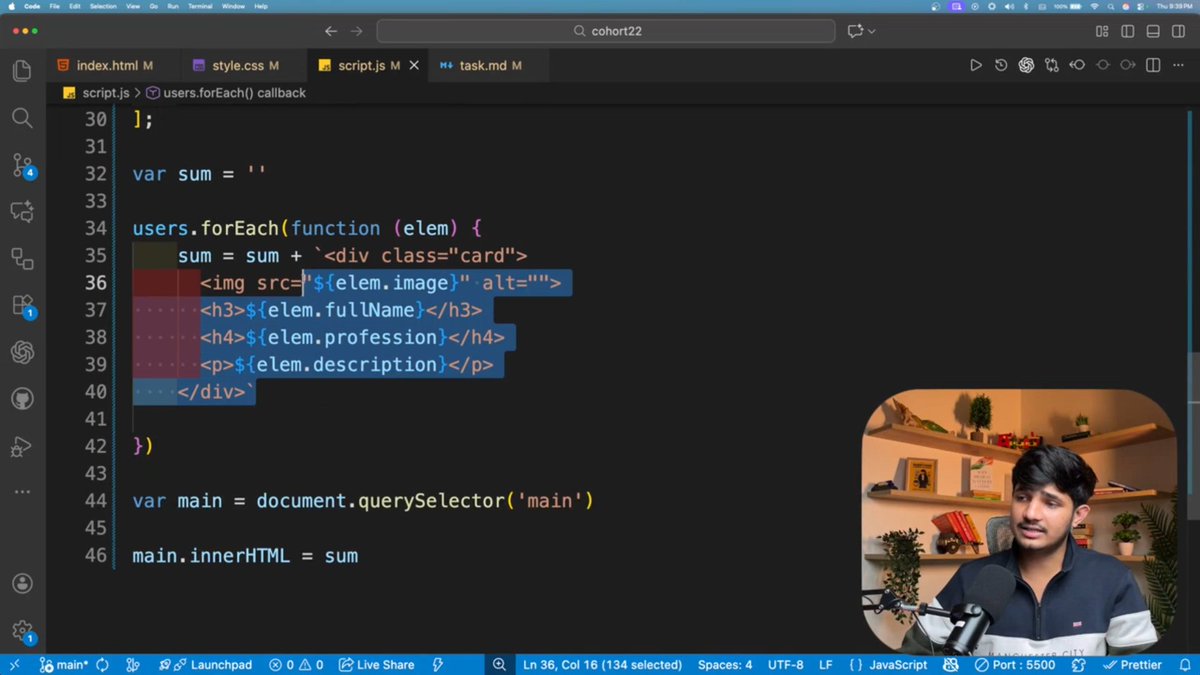The width and height of the screenshot is (1200, 675).
Task: Open the Source Control sidebar icon
Action: pyautogui.click(x=22, y=165)
